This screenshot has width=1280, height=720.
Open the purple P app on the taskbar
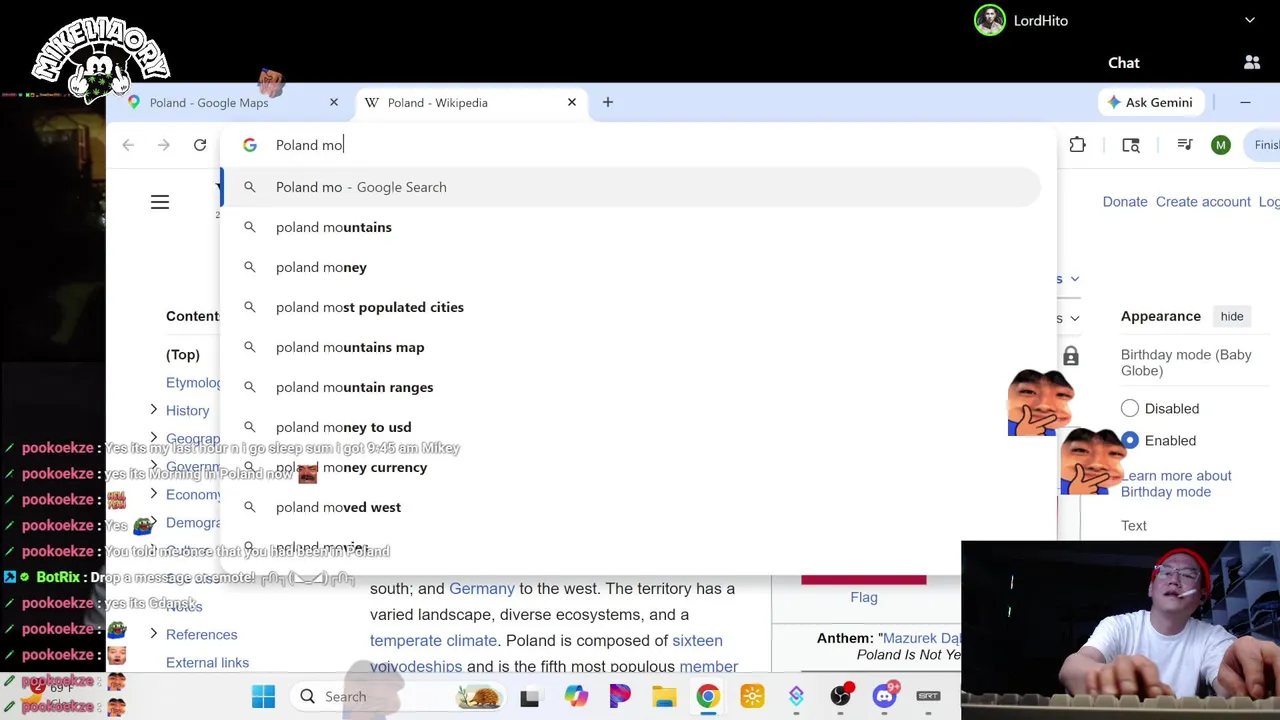pyautogui.click(x=619, y=696)
